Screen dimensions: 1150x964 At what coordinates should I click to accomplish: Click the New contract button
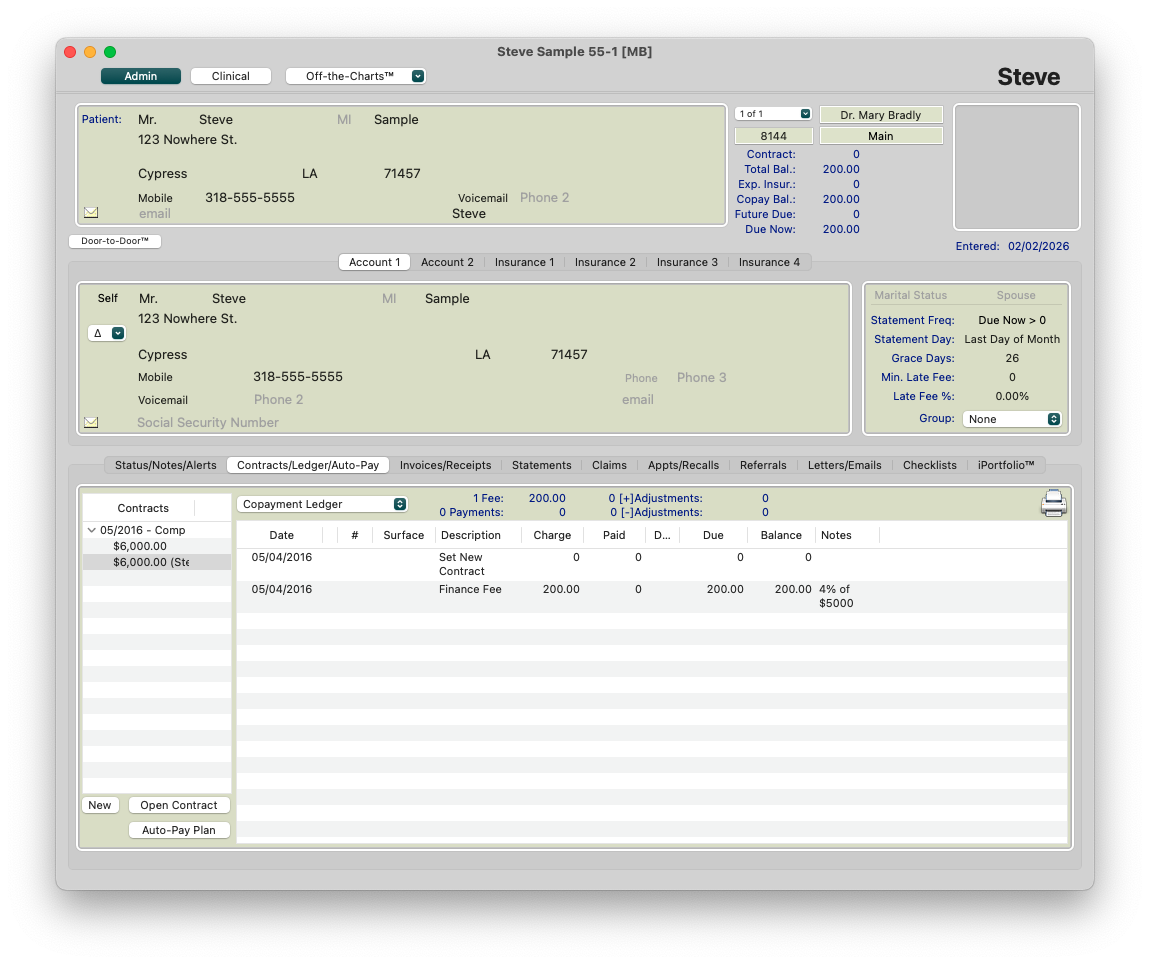tap(100, 806)
